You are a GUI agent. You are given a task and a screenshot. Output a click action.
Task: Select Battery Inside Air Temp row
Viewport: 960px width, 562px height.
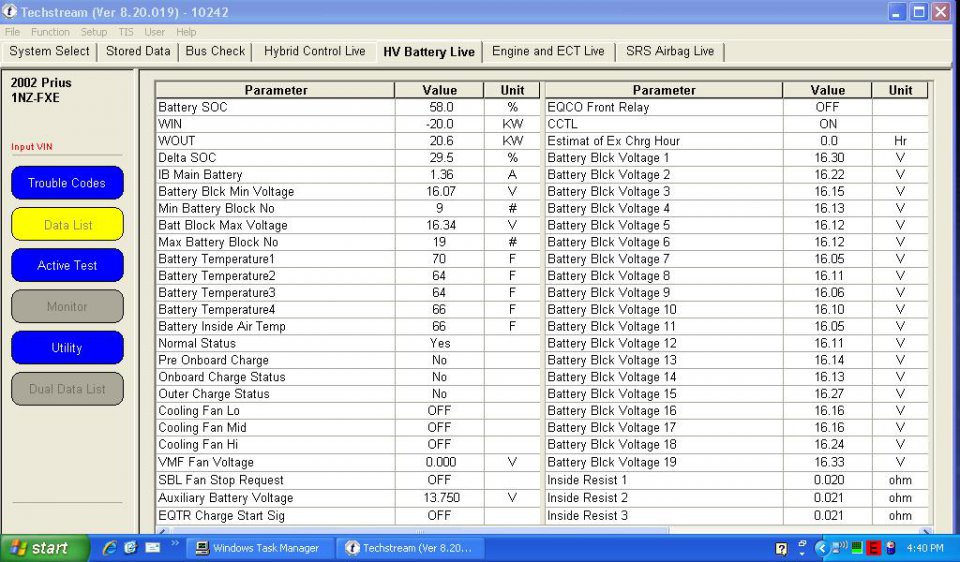pos(348,326)
